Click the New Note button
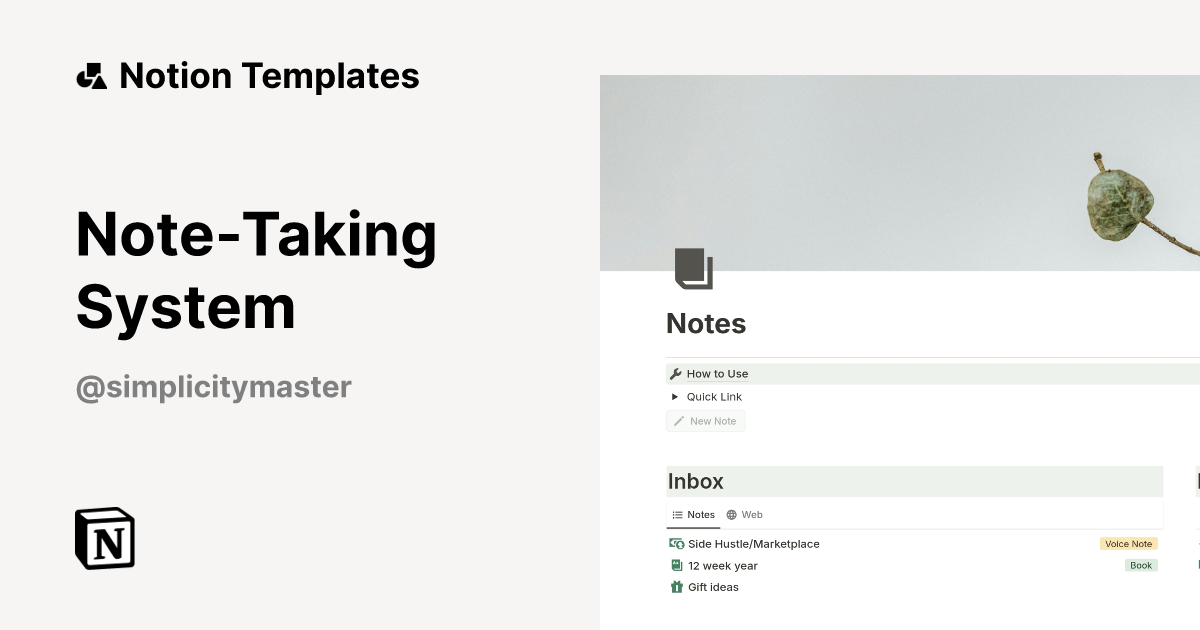This screenshot has height=630, width=1200. click(x=705, y=420)
